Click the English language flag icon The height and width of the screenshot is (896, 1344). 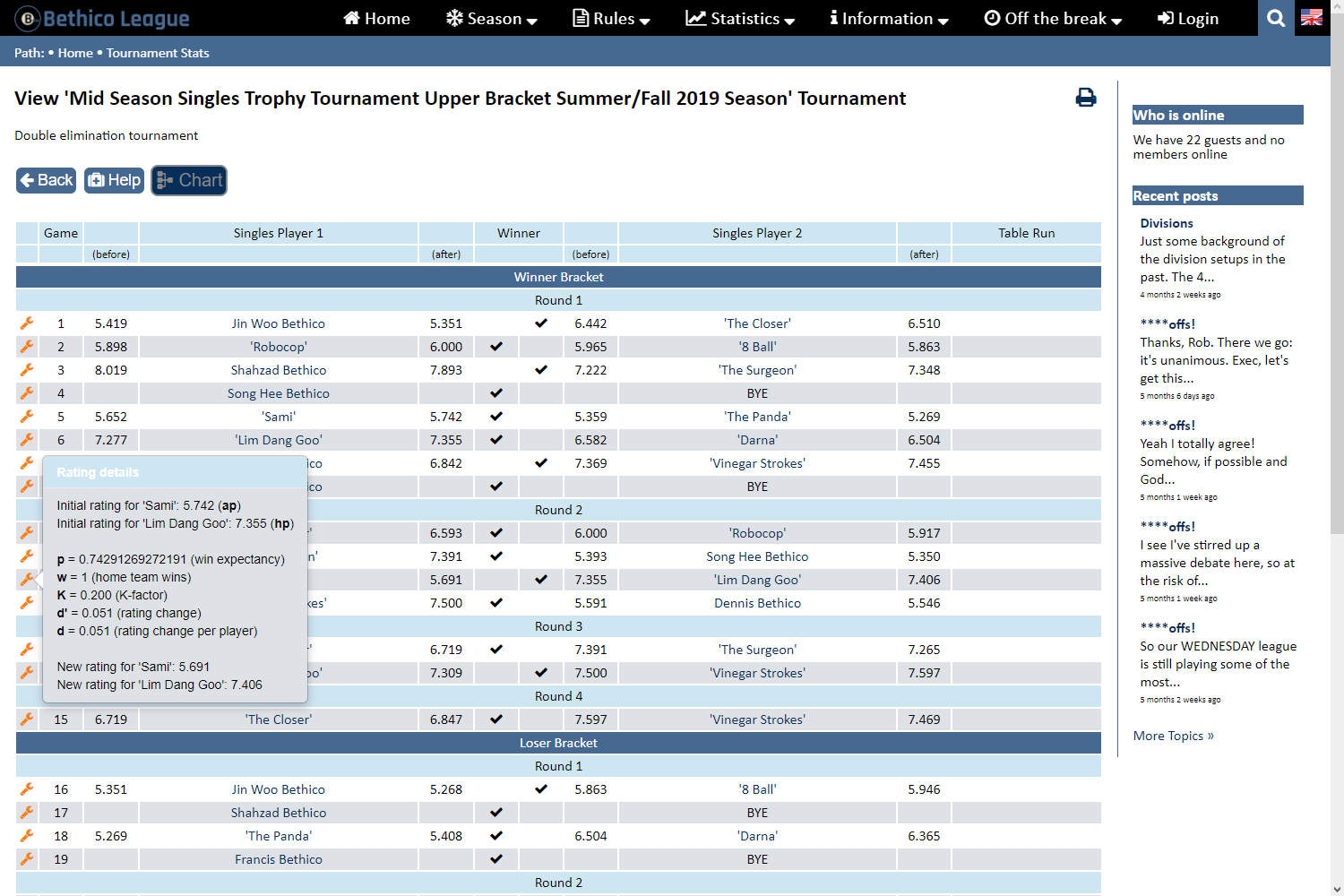(1312, 18)
